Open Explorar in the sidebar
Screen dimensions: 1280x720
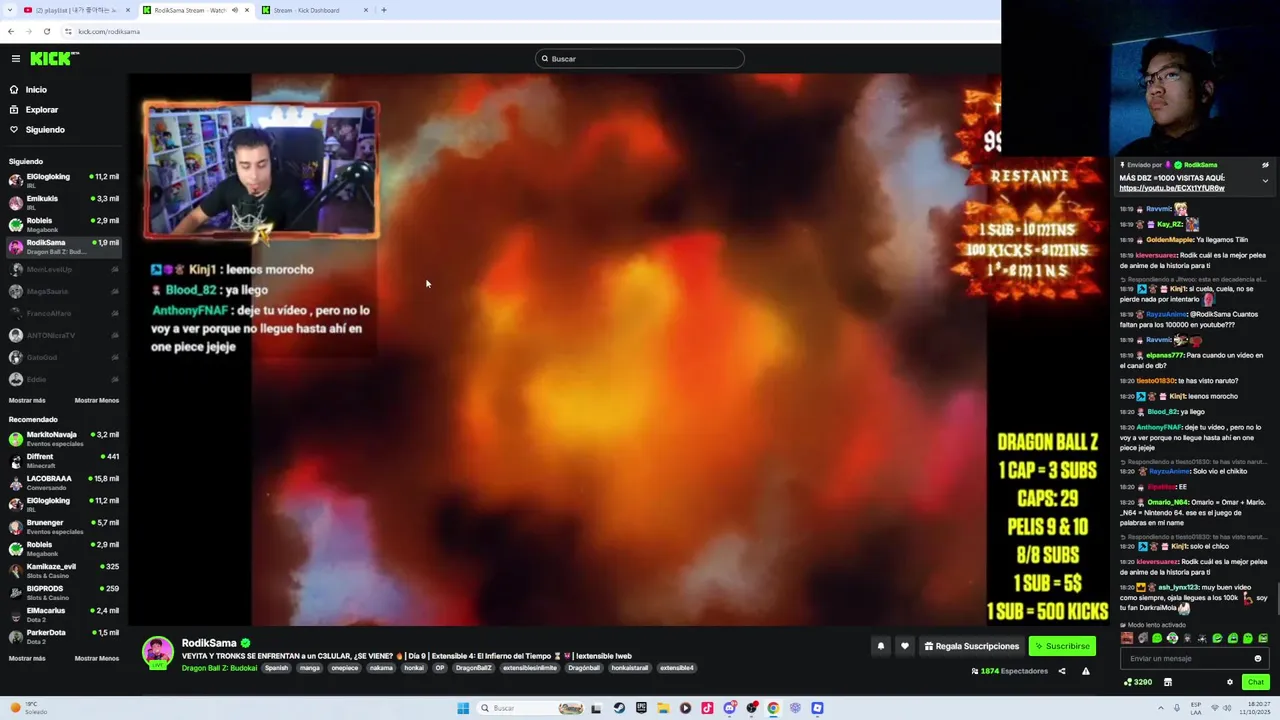(x=41, y=110)
